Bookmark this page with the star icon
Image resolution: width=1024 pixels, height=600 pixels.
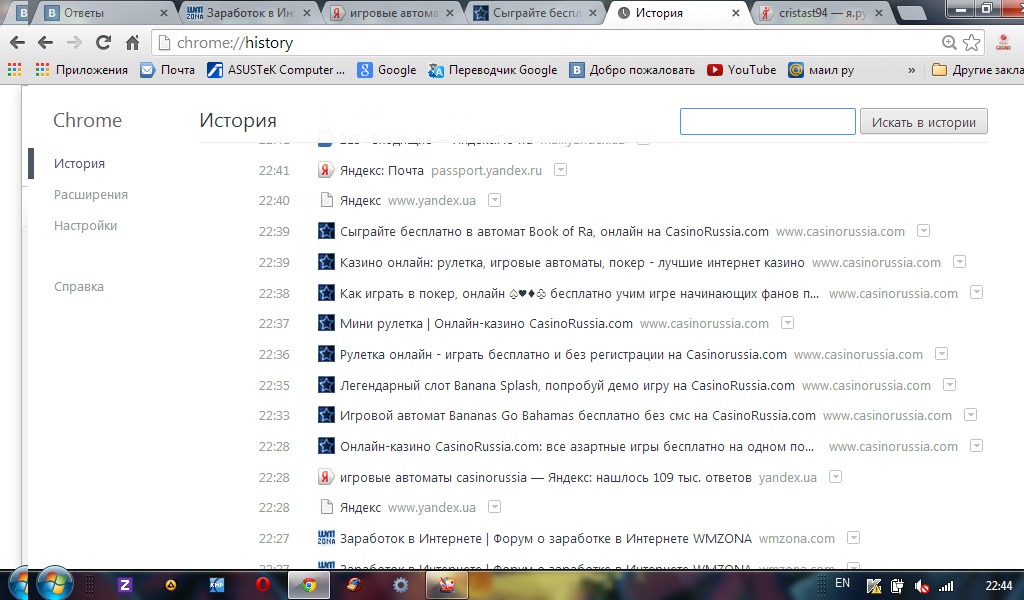point(972,43)
